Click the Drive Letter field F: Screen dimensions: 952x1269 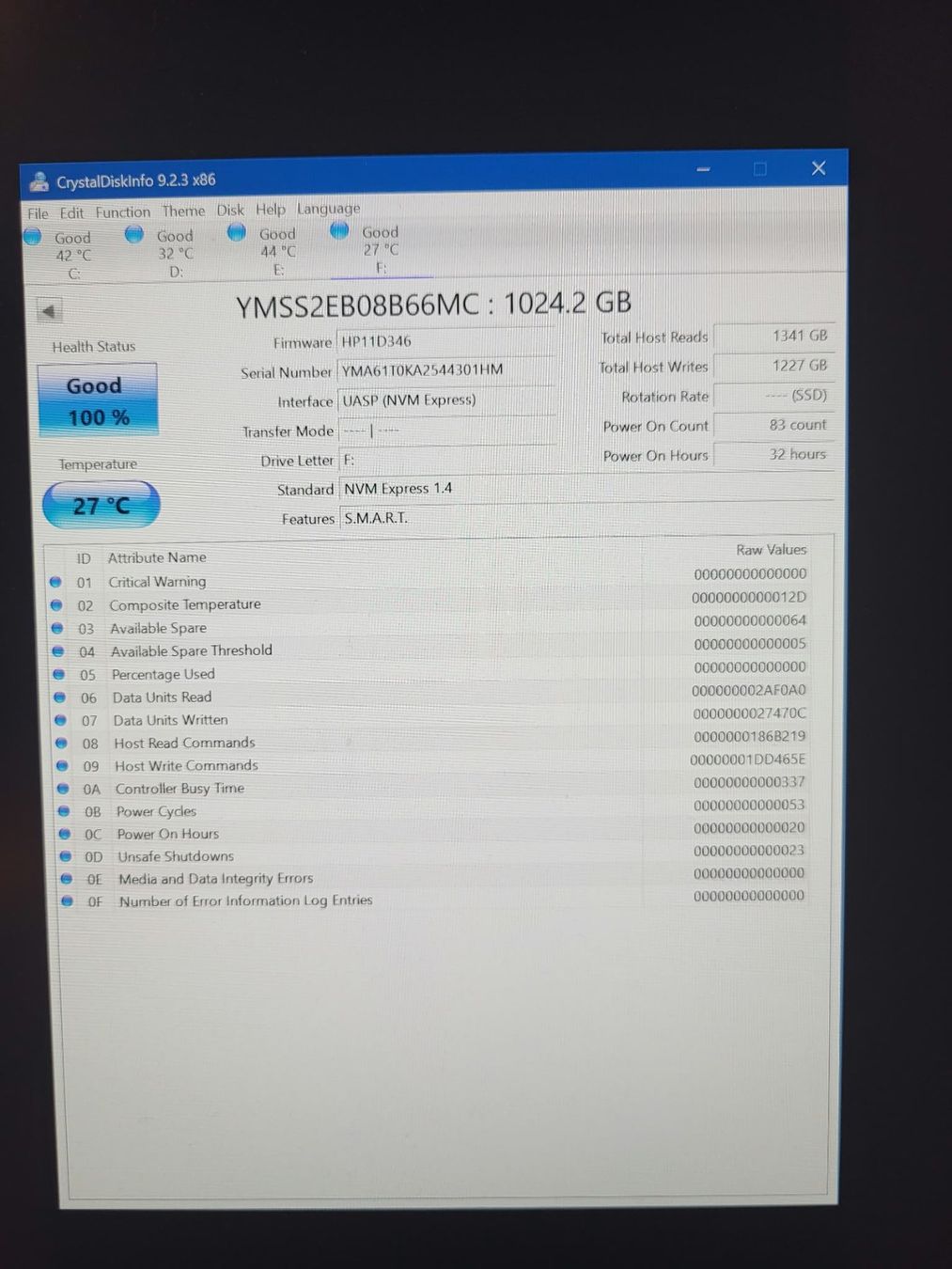pyautogui.click(x=446, y=460)
